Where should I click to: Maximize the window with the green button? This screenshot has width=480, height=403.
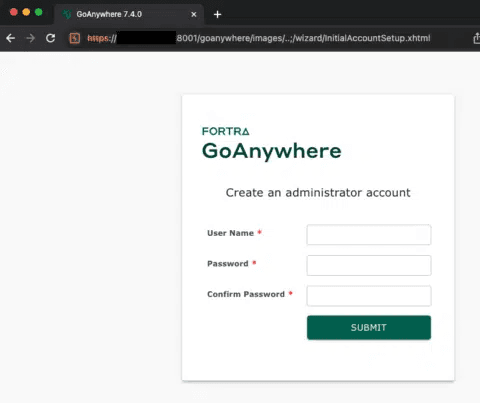(x=39, y=12)
